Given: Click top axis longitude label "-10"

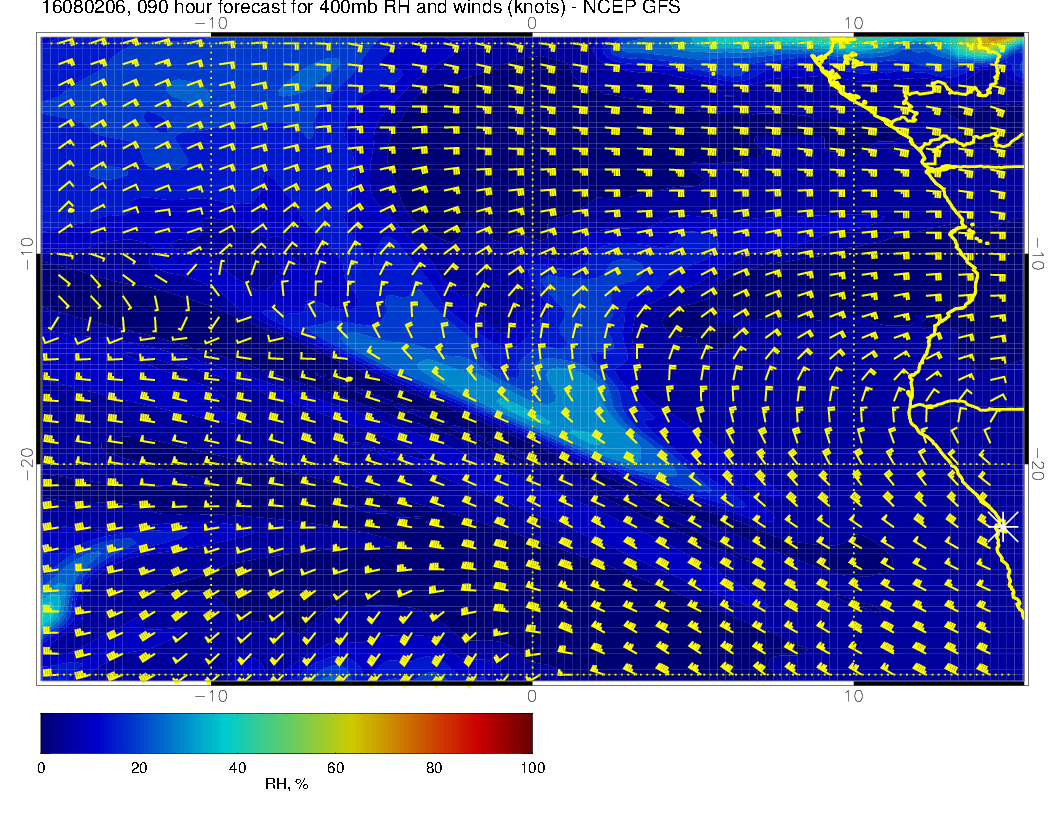Looking at the screenshot, I should coord(211,24).
